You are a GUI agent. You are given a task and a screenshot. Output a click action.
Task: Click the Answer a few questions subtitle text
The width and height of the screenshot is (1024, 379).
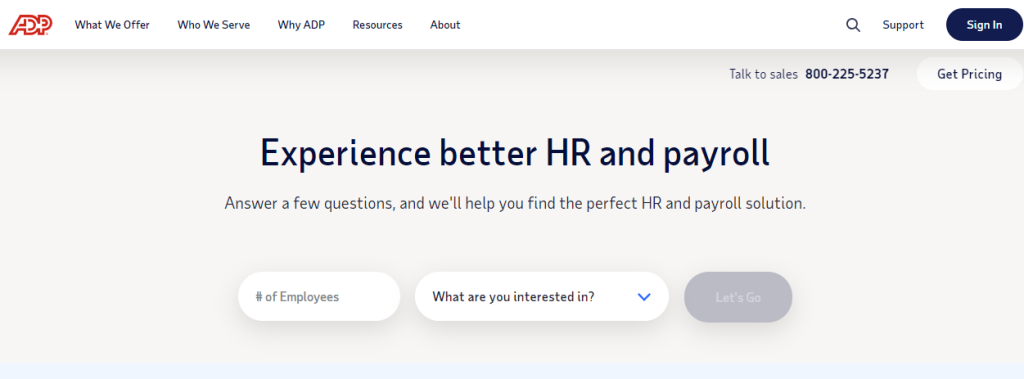click(515, 203)
